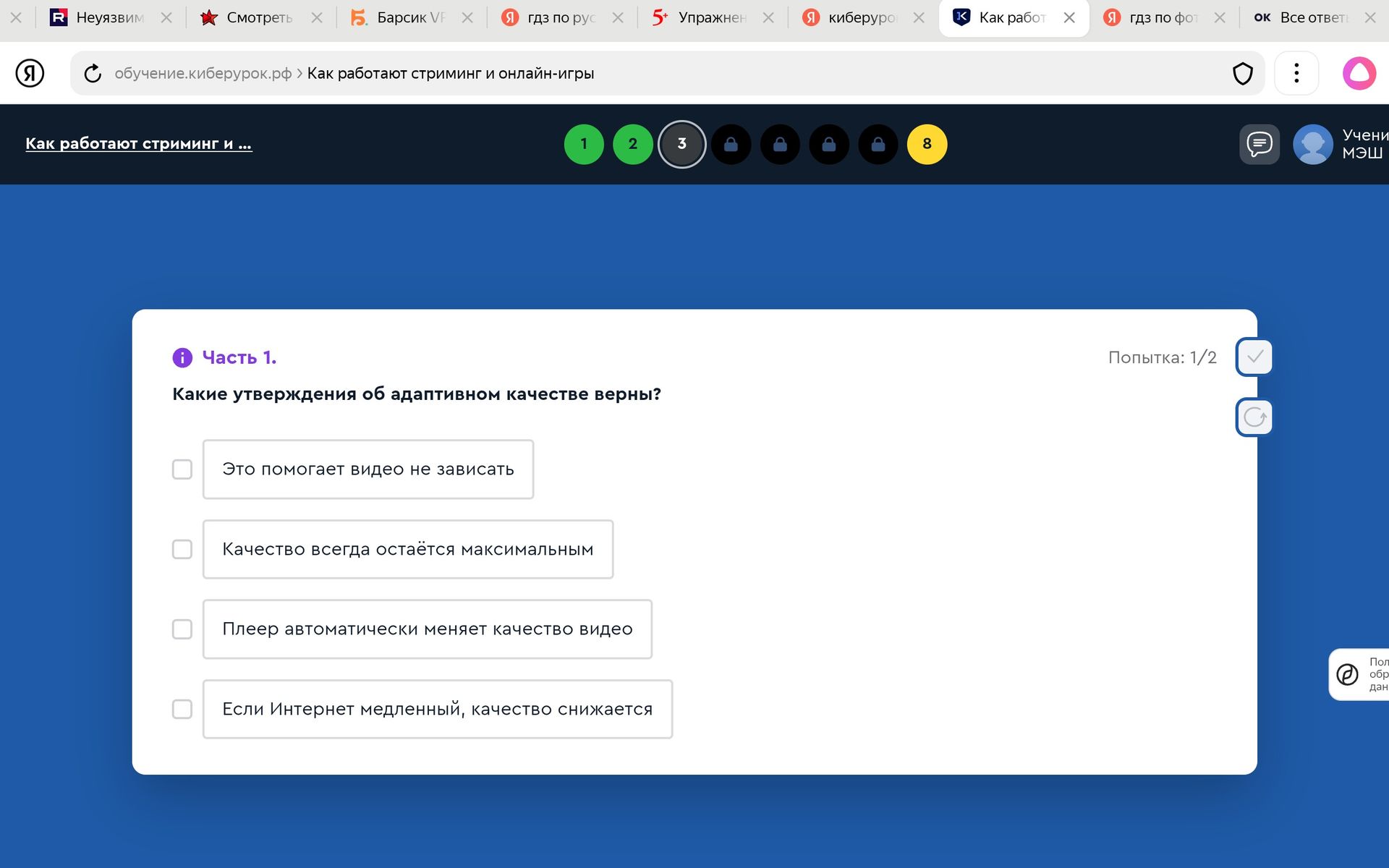
Task: Go to completed step 1
Action: pos(584,144)
